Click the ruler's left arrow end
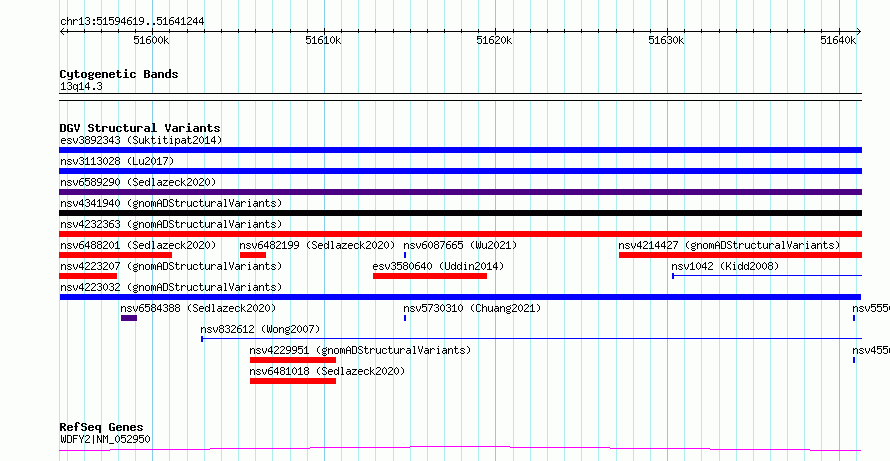 [x=62, y=31]
